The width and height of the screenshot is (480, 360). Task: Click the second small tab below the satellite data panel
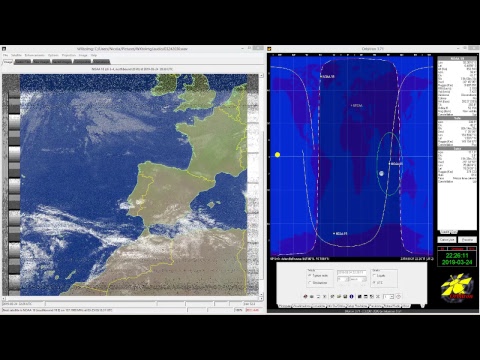tap(453, 232)
